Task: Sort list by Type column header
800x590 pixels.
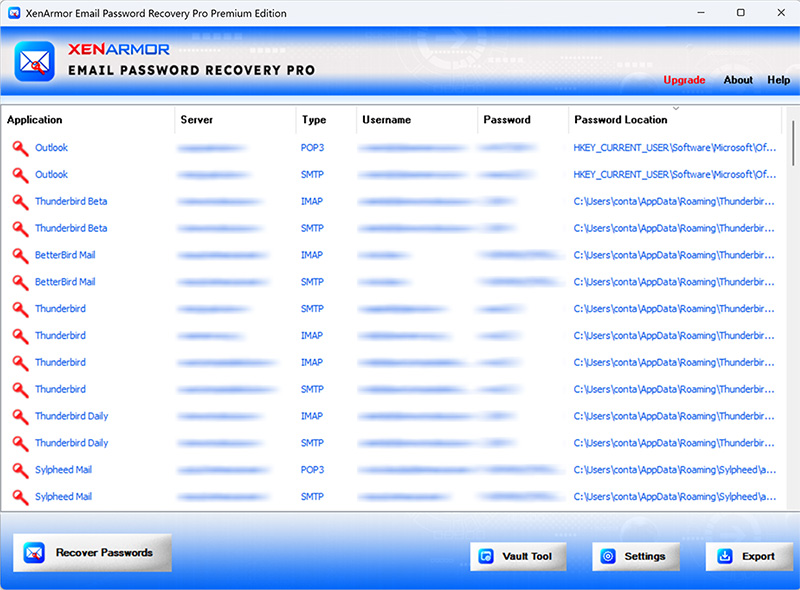Action: tap(314, 120)
